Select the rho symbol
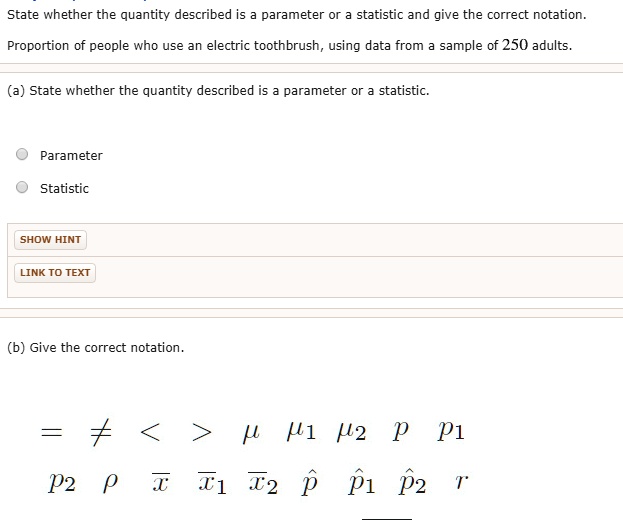Image resolution: width=623 pixels, height=520 pixels. click(x=108, y=485)
